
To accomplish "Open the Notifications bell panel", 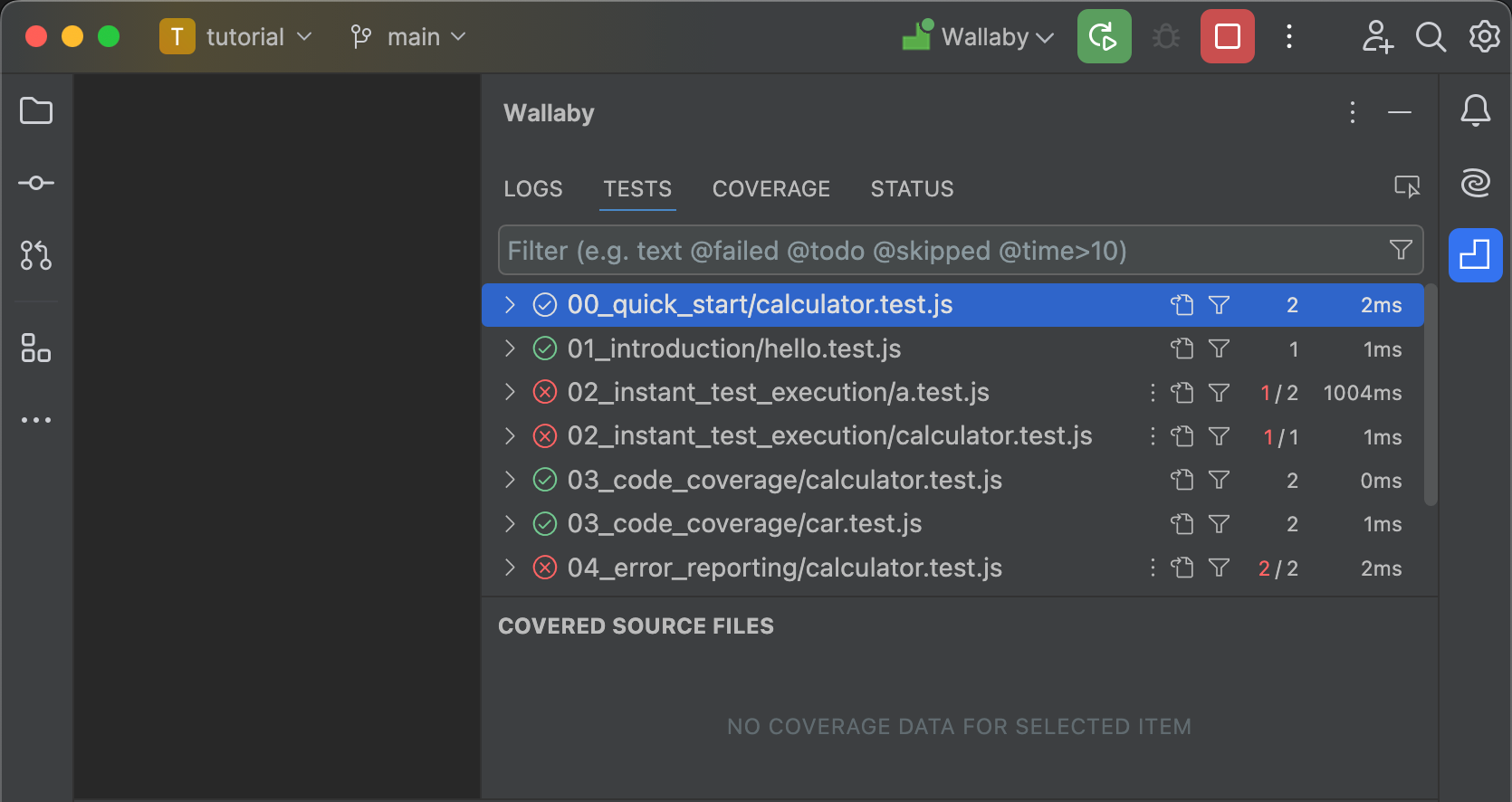I will click(1476, 110).
